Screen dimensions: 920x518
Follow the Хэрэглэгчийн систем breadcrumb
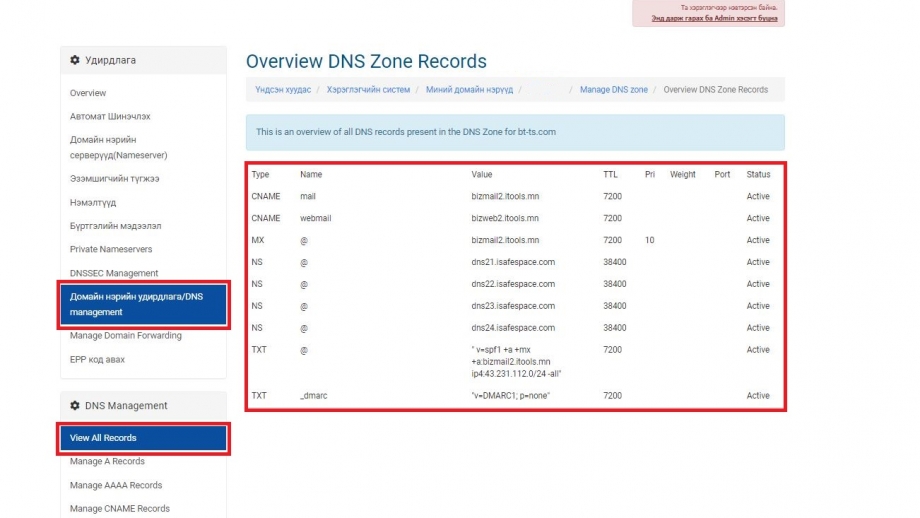[368, 90]
